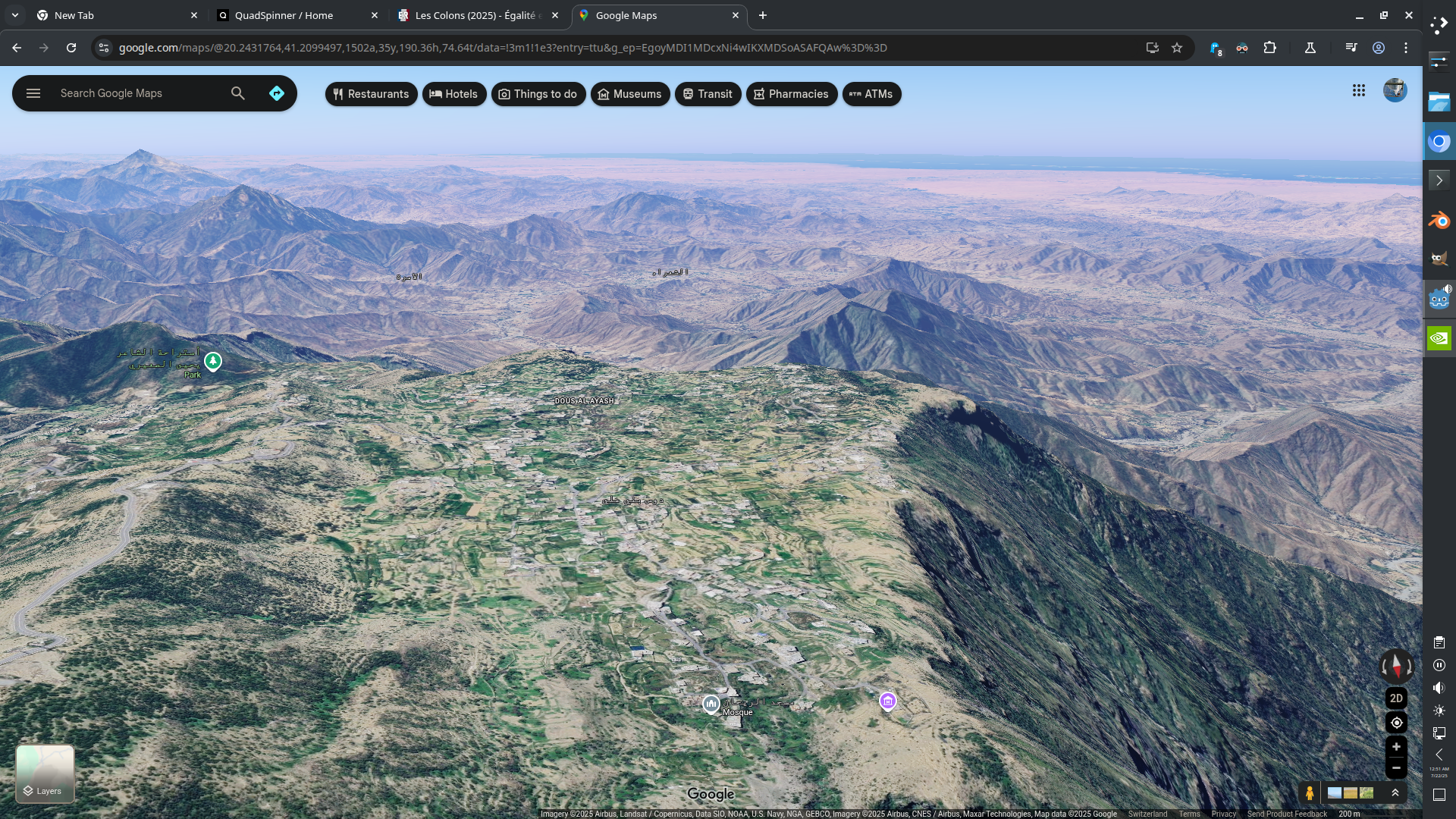Zoom in with the plus button

click(1396, 747)
